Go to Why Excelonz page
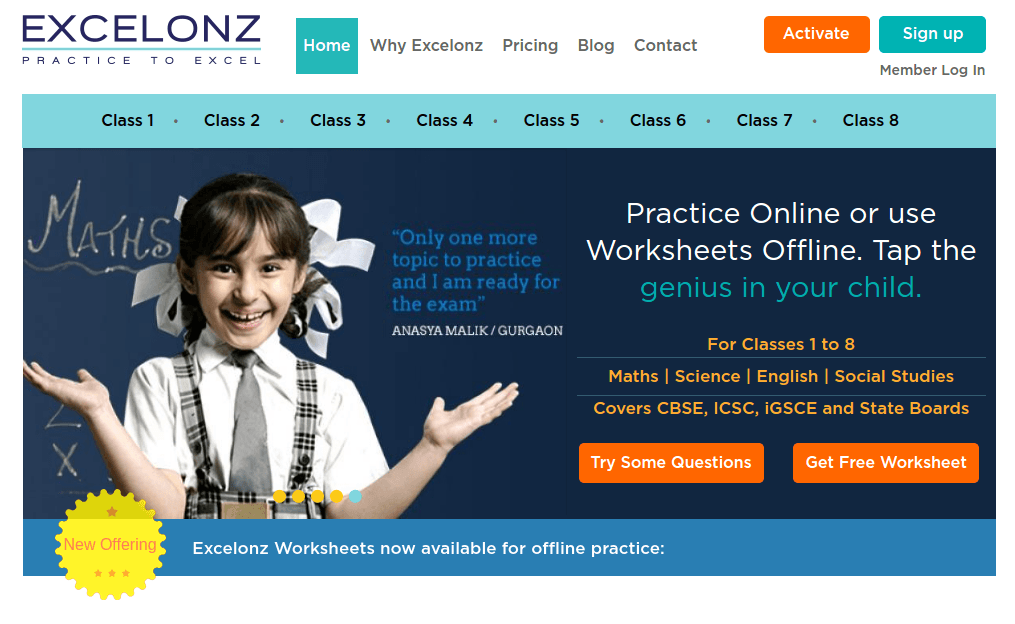The height and width of the screenshot is (624, 1015). 427,45
